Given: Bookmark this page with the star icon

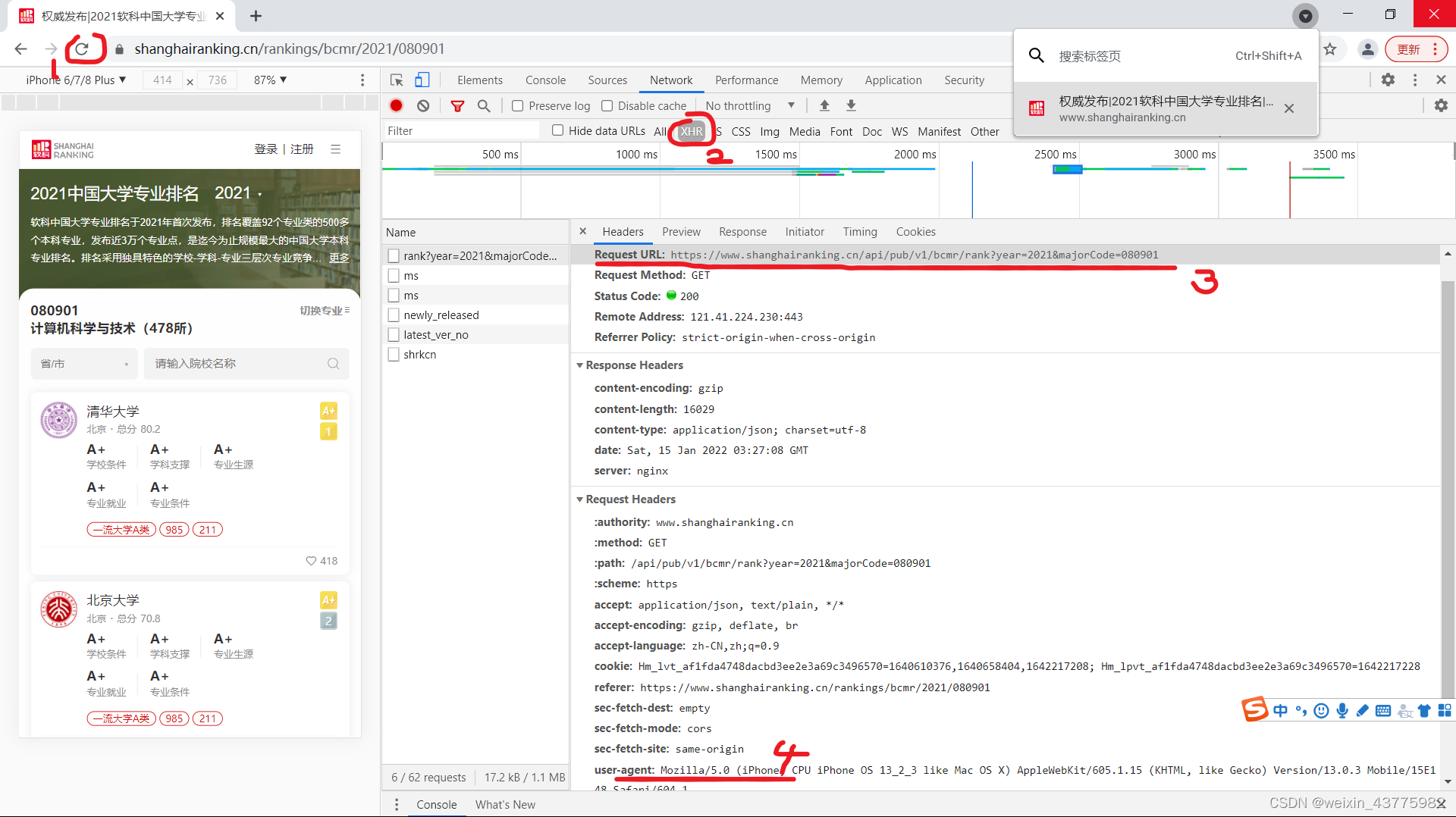Looking at the screenshot, I should (x=1330, y=49).
